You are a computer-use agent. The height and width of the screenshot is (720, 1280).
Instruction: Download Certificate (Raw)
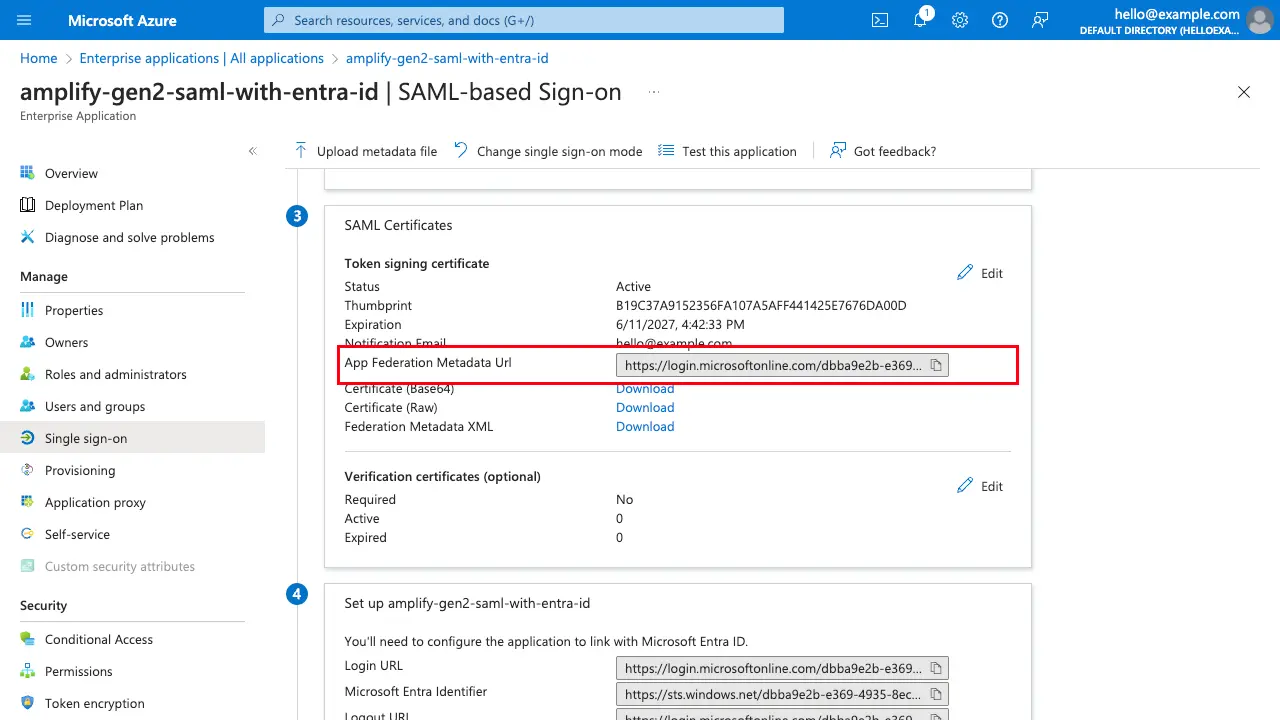(x=645, y=407)
